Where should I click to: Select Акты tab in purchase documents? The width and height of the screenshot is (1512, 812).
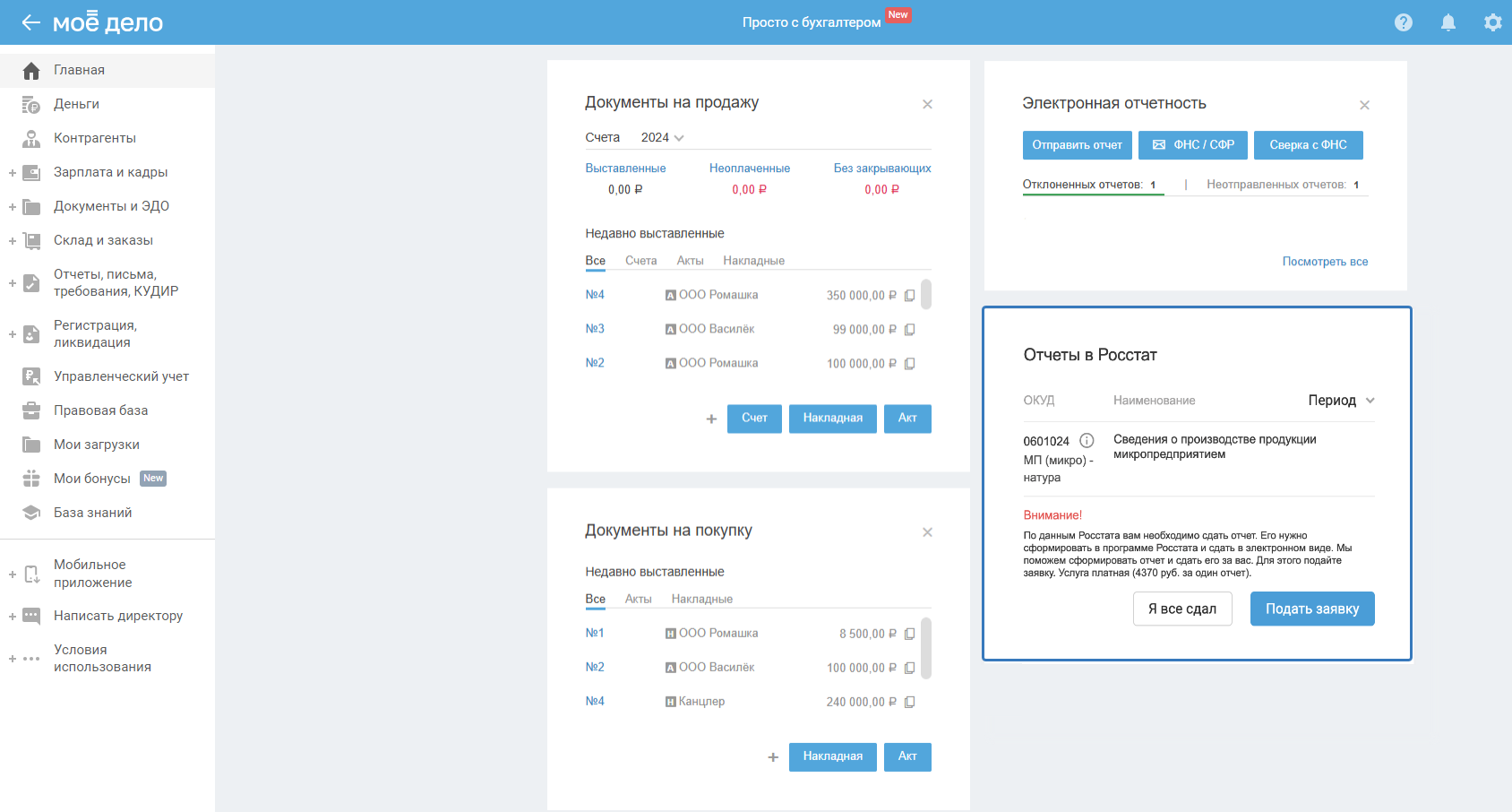(638, 600)
